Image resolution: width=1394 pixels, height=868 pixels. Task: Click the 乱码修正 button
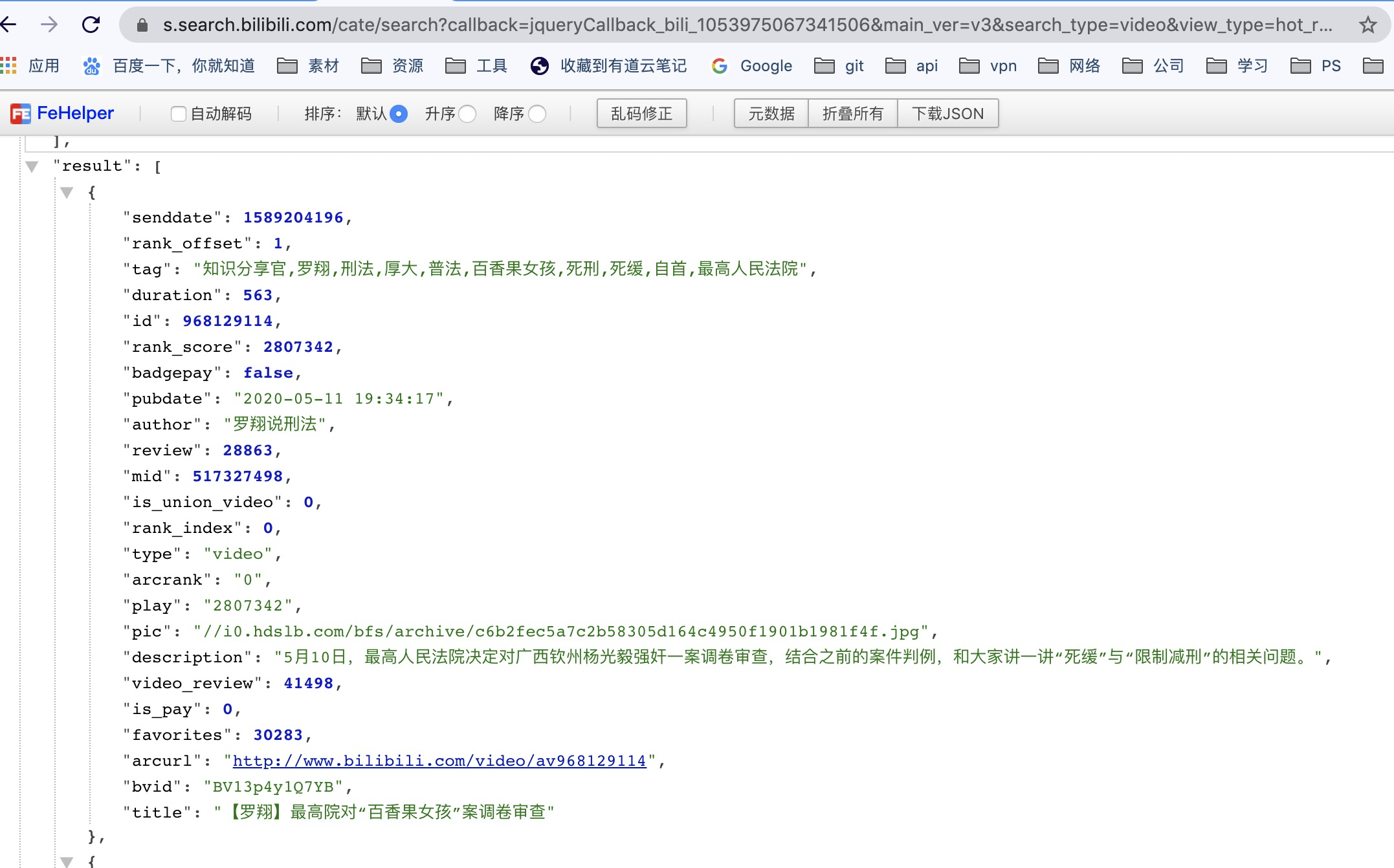pos(641,113)
